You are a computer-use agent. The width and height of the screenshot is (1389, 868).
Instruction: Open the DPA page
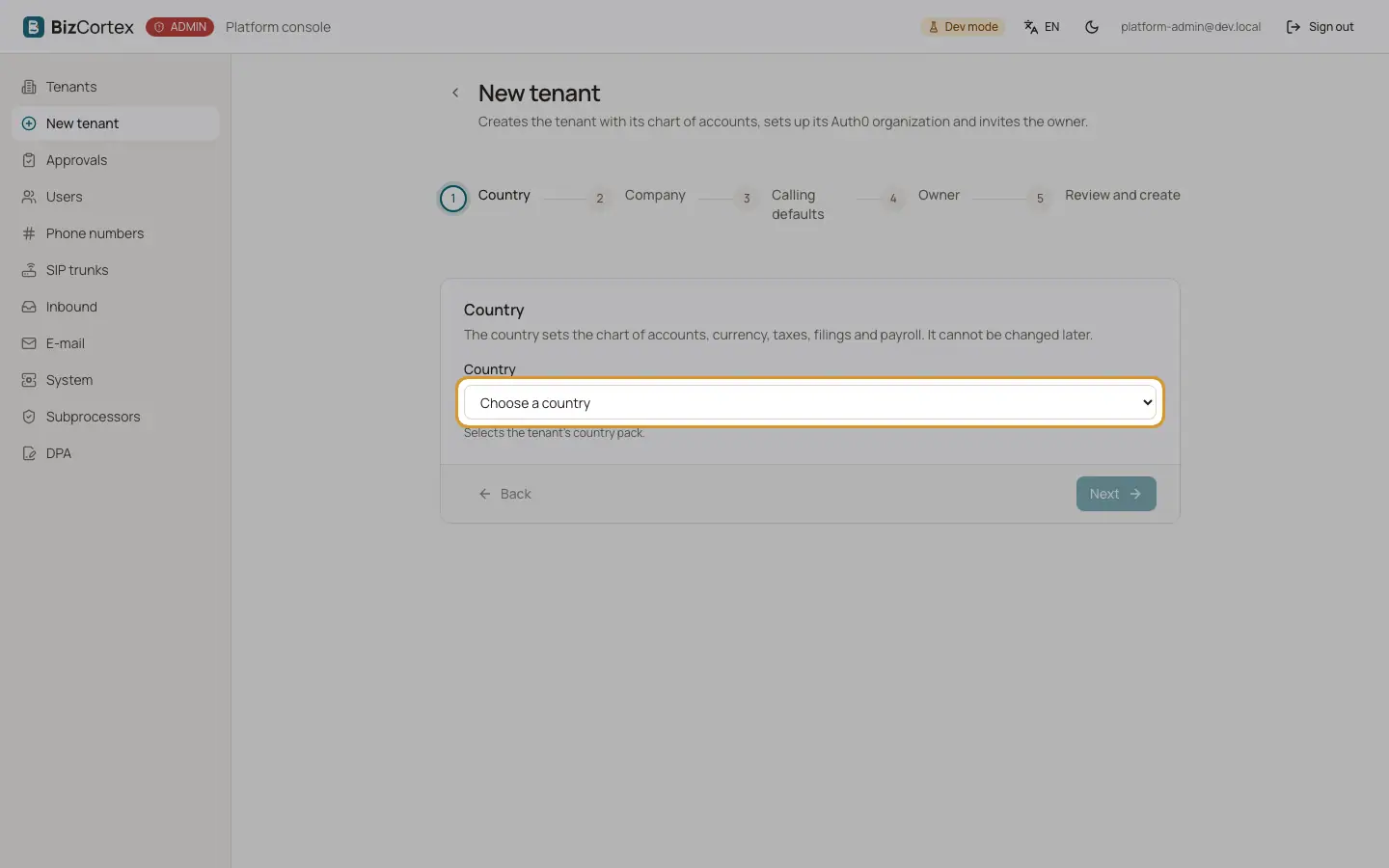click(x=116, y=453)
